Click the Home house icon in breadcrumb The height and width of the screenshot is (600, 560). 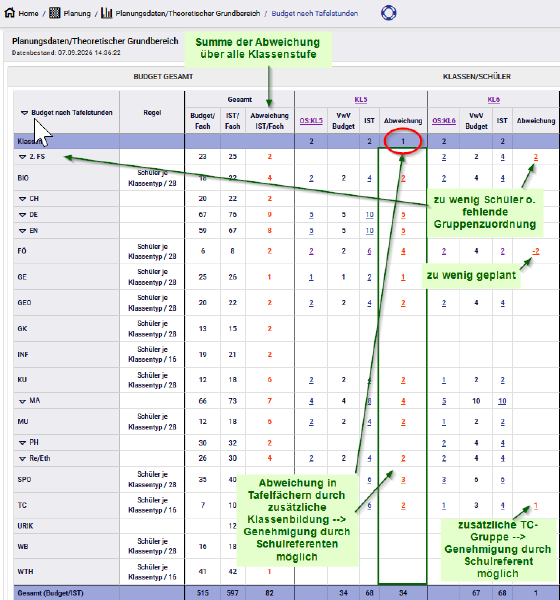(10, 13)
